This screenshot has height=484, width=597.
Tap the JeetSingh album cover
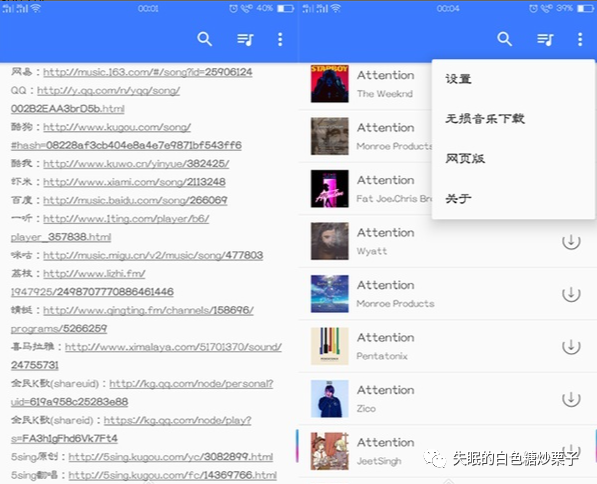[x=330, y=451]
